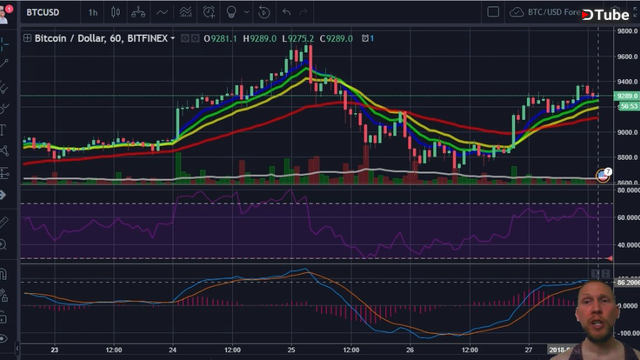The image size is (640, 360).
Task: Click the 9289.0 current price label
Action: coord(627,96)
